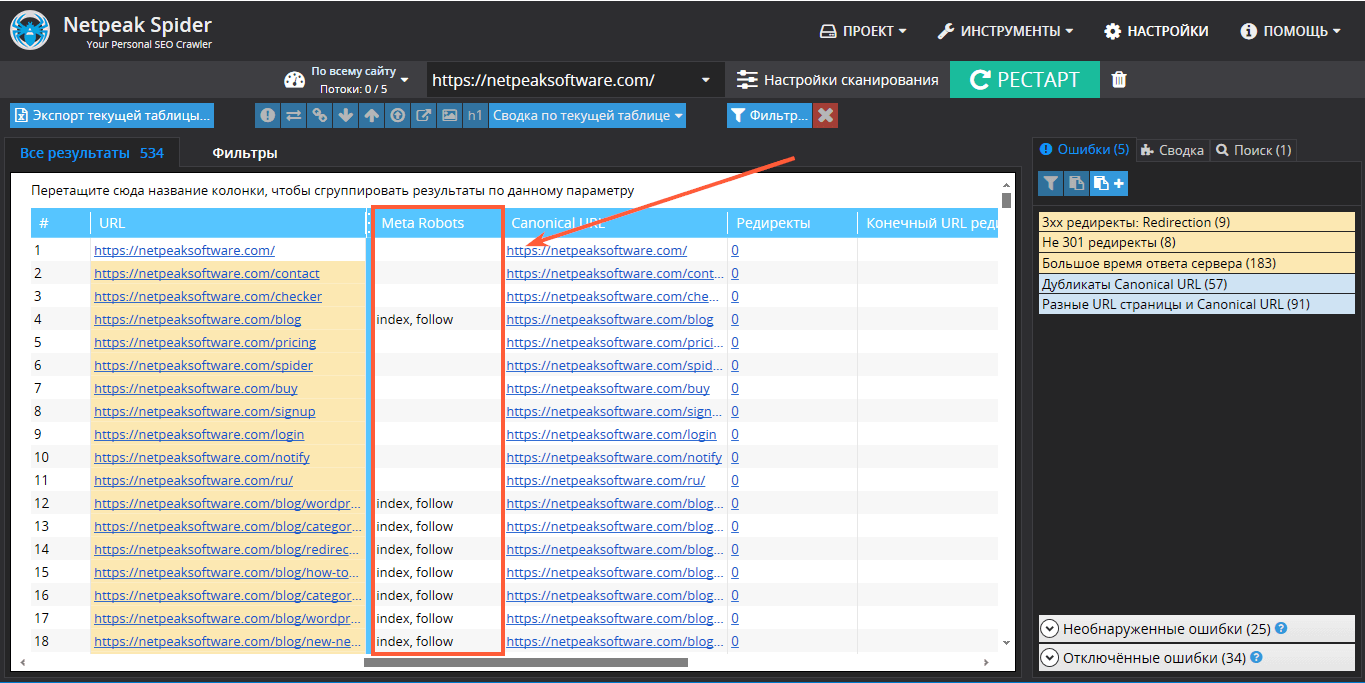This screenshot has height=683, width=1365.
Task: Click the РЕСТАРТ button
Action: pos(1025,80)
